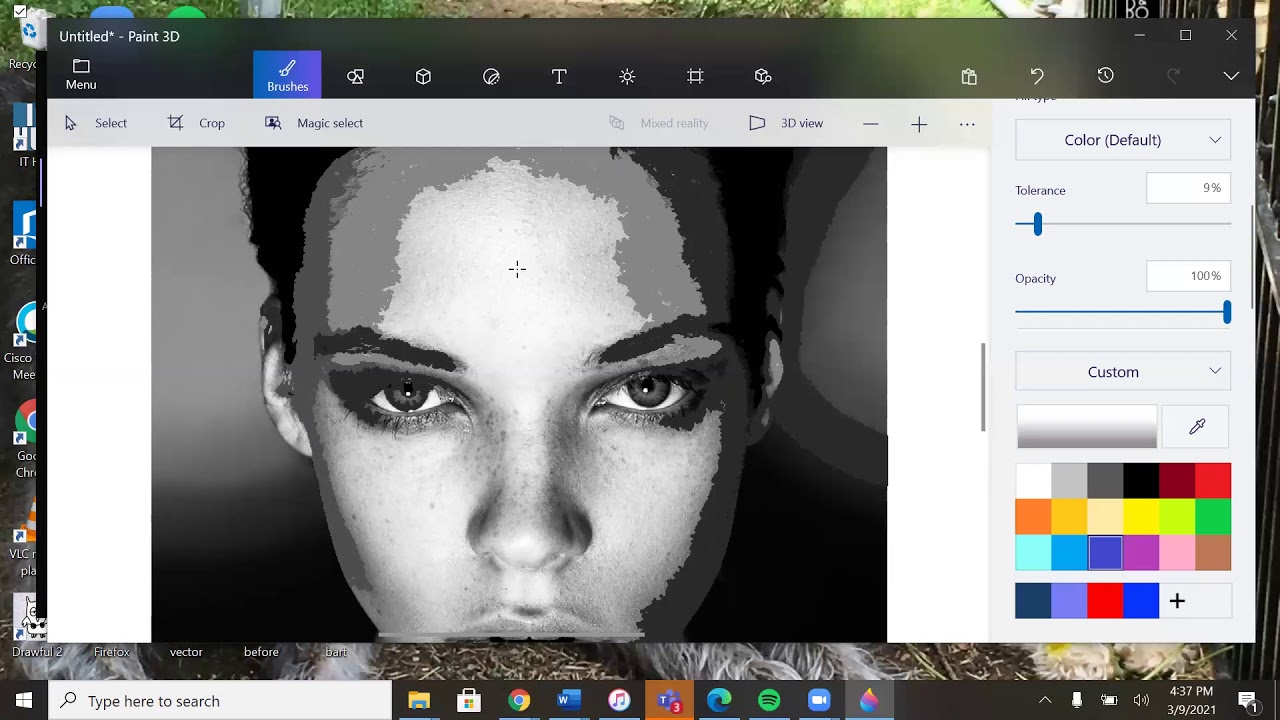Open the Windows Start menu

coord(24,700)
